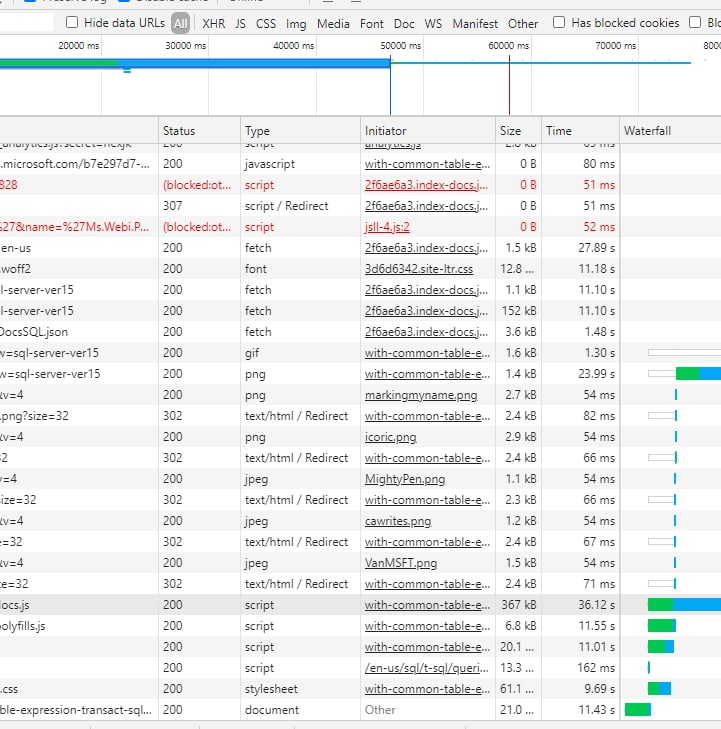Click waterfall bar of 36.12 s script request

[x=684, y=605]
